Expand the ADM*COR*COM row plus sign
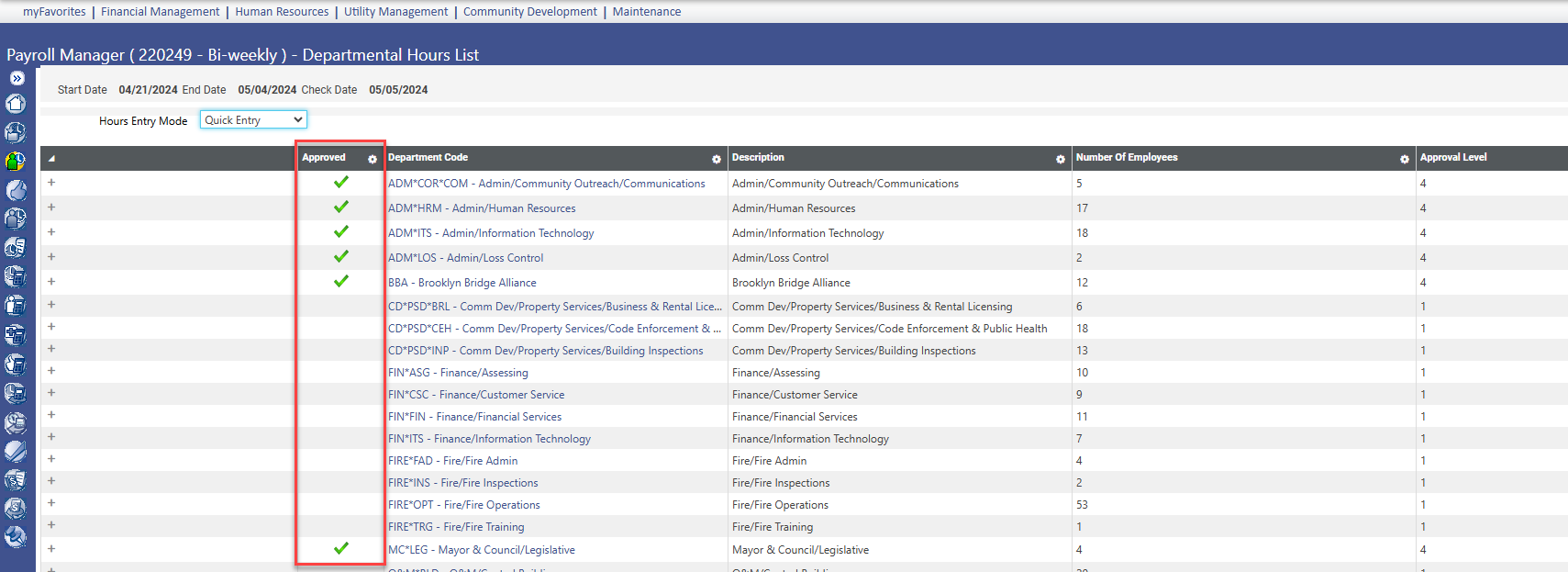This screenshot has width=1568, height=572. click(51, 183)
